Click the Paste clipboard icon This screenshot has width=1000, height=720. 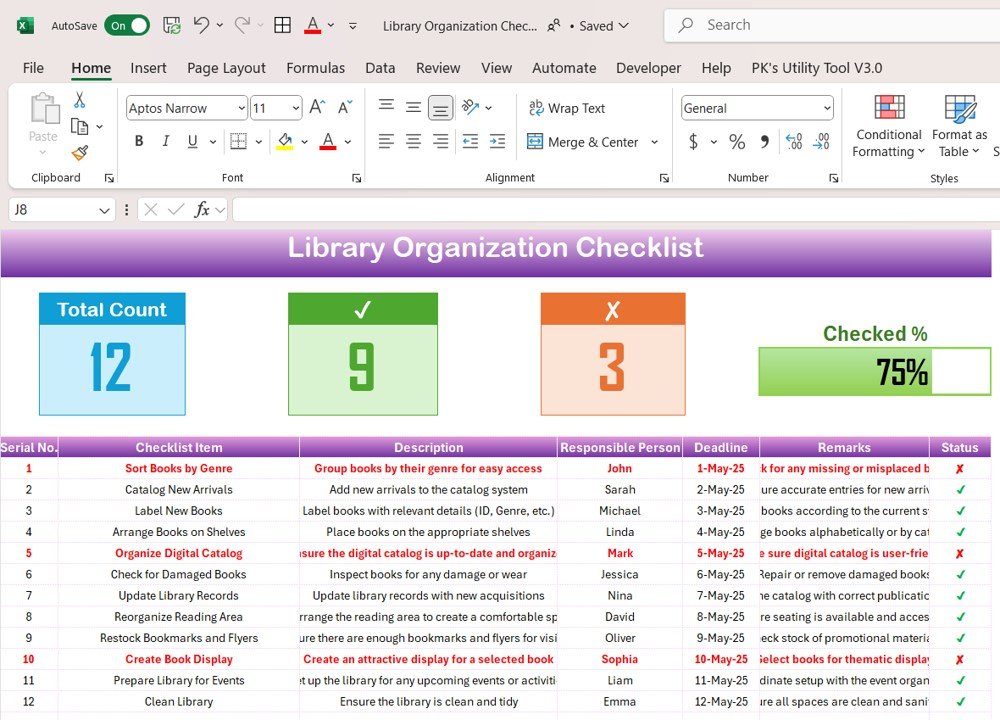(x=43, y=108)
